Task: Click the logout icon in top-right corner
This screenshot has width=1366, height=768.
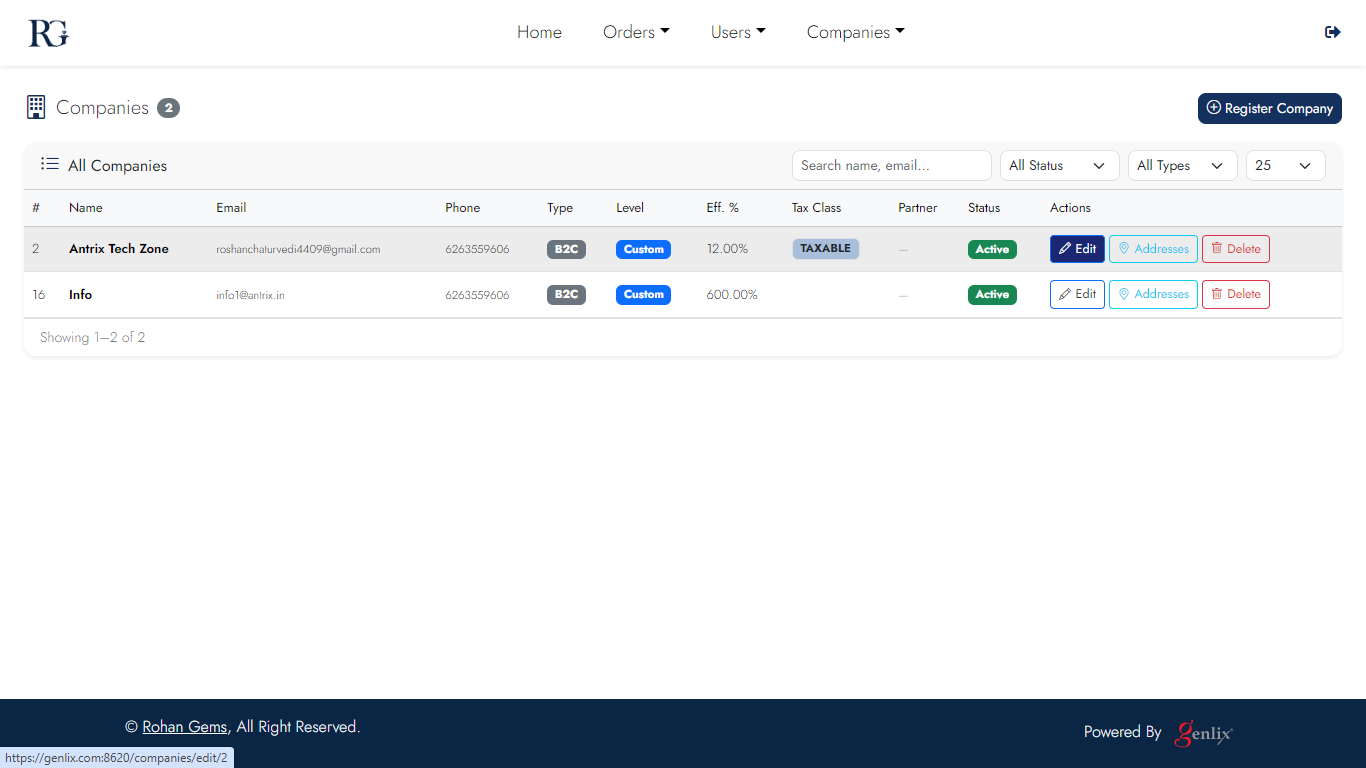Action: pyautogui.click(x=1332, y=32)
